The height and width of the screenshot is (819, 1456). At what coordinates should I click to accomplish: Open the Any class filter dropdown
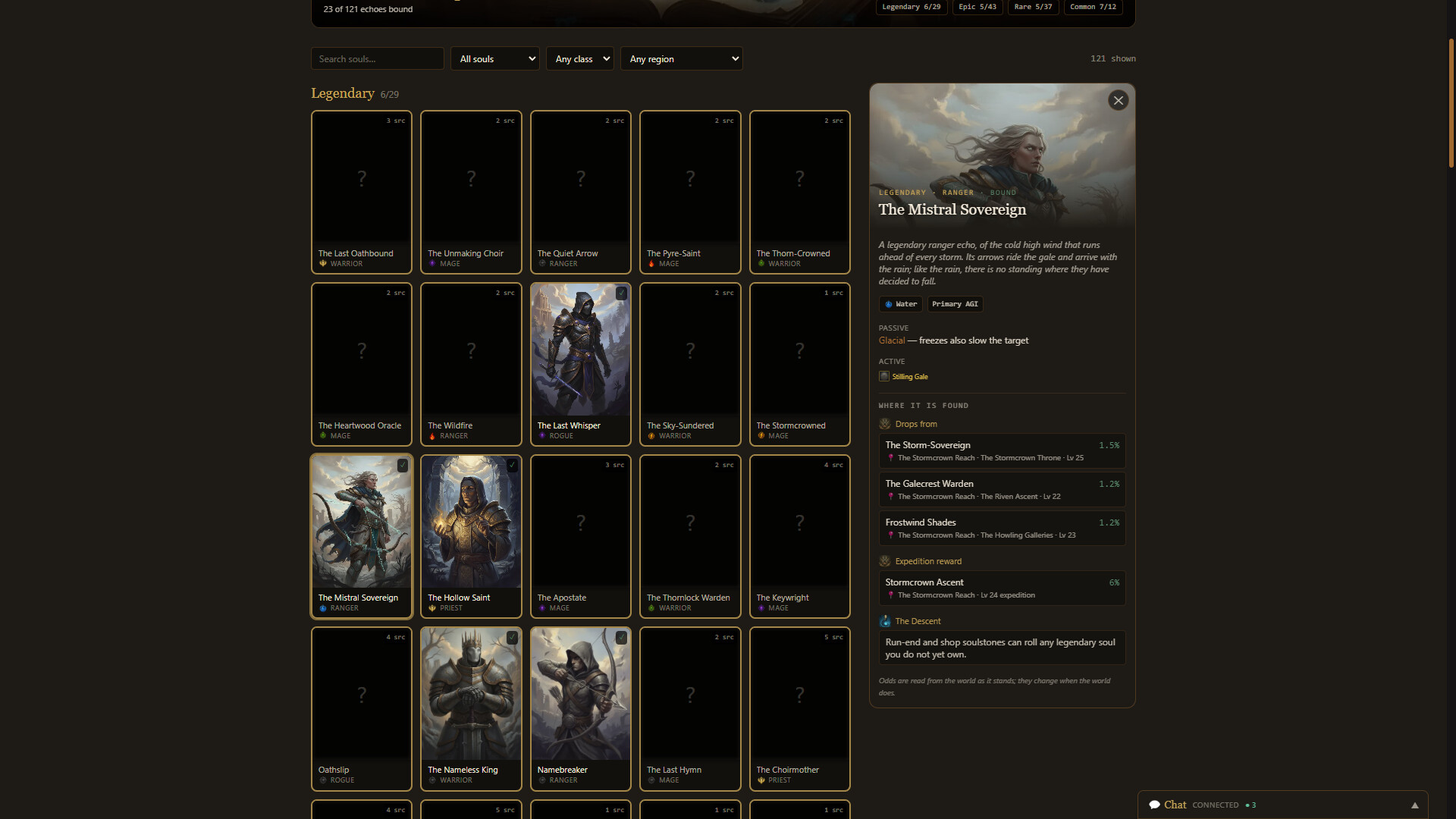(580, 58)
